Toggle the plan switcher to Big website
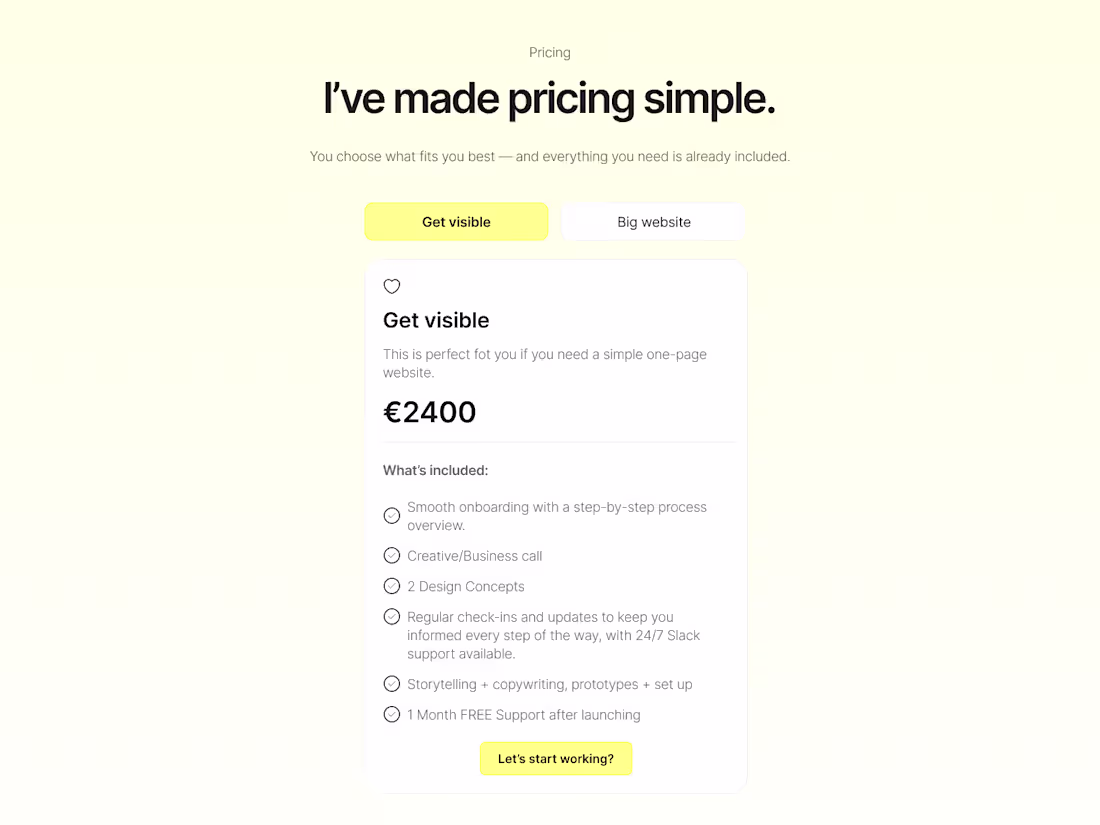The width and height of the screenshot is (1100, 825). point(652,221)
